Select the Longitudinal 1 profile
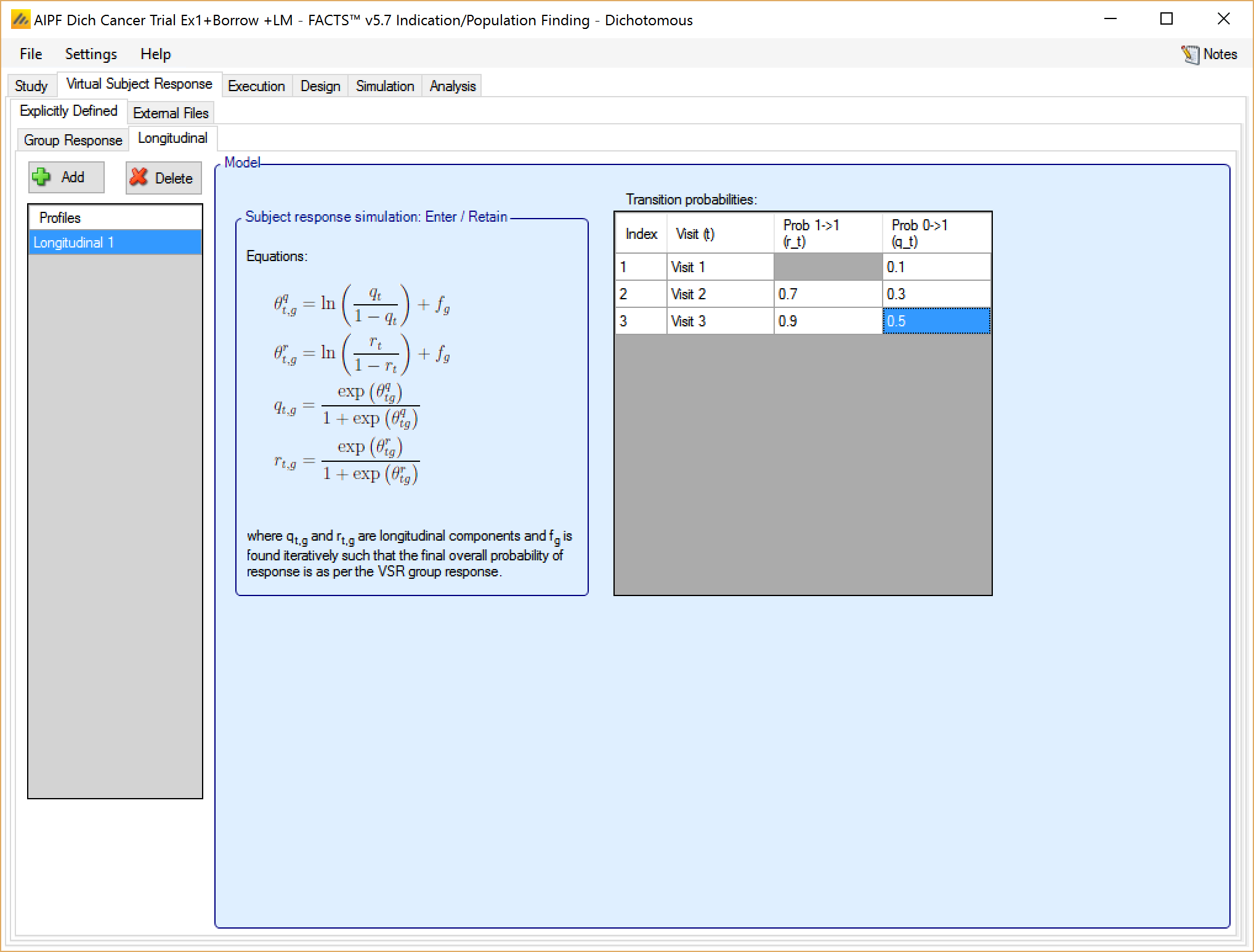 tap(115, 243)
